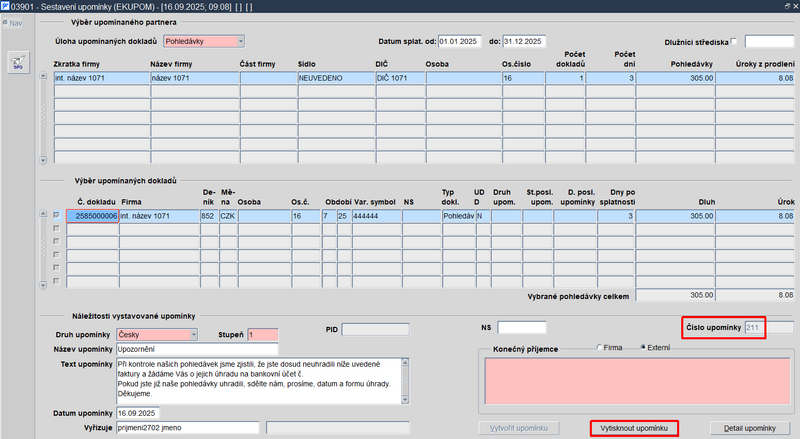Click Název upomínky field Upozornění

tap(197, 349)
